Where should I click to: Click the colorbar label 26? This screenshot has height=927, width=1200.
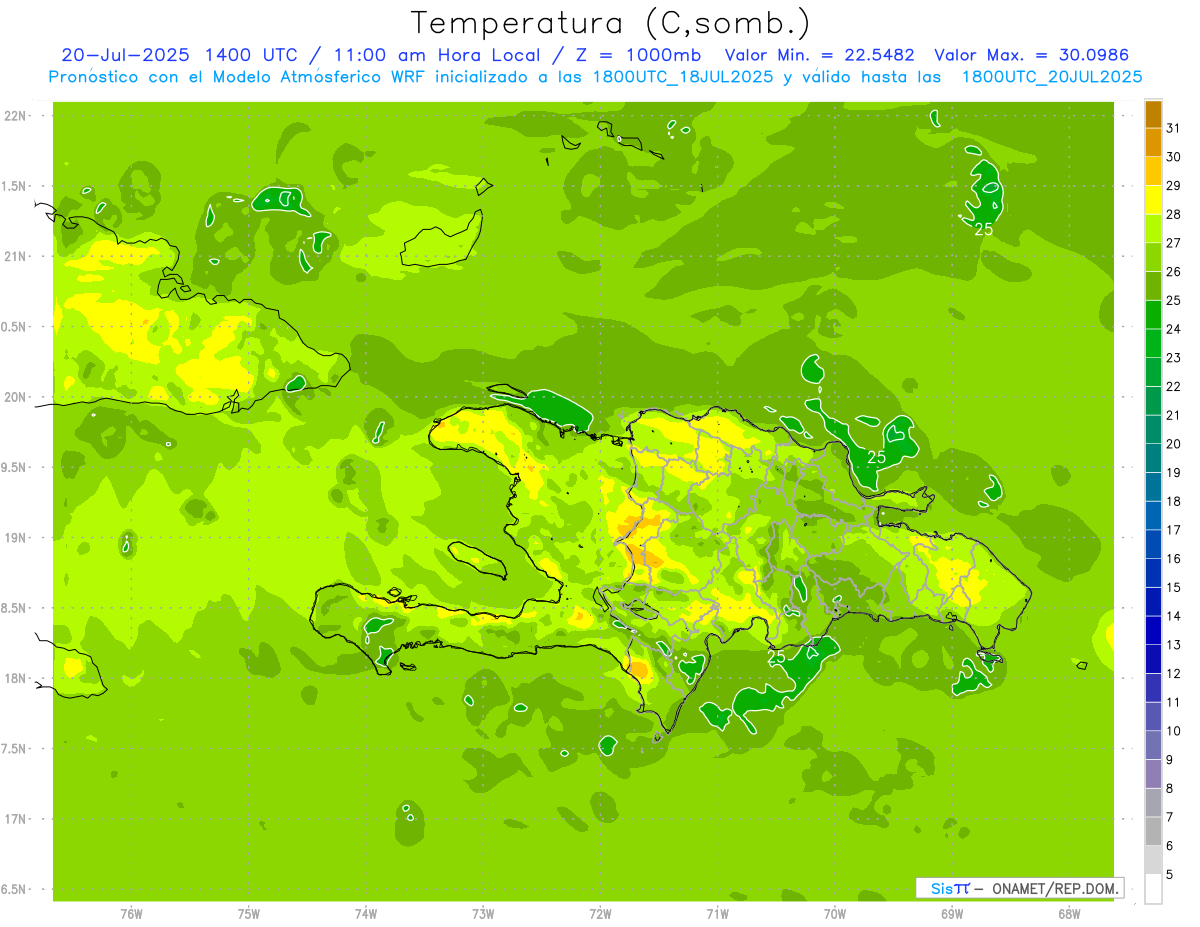[1174, 271]
